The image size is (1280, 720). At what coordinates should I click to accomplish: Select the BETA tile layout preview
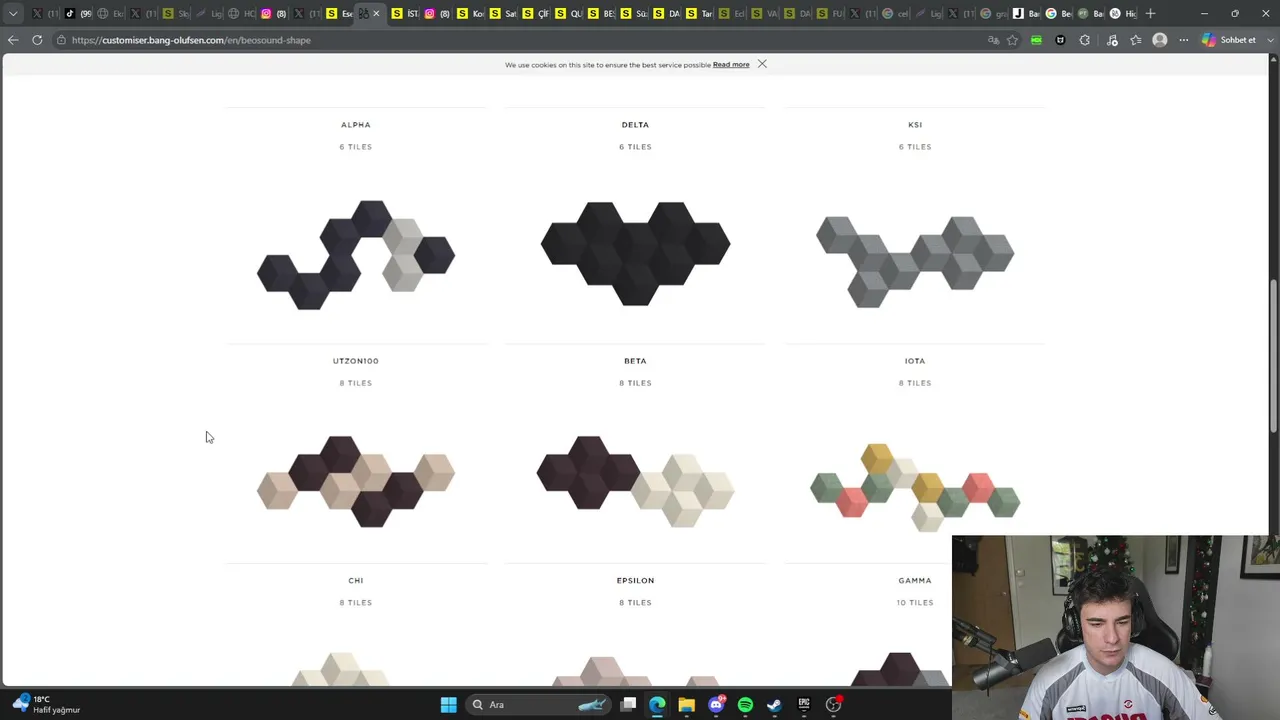point(635,481)
